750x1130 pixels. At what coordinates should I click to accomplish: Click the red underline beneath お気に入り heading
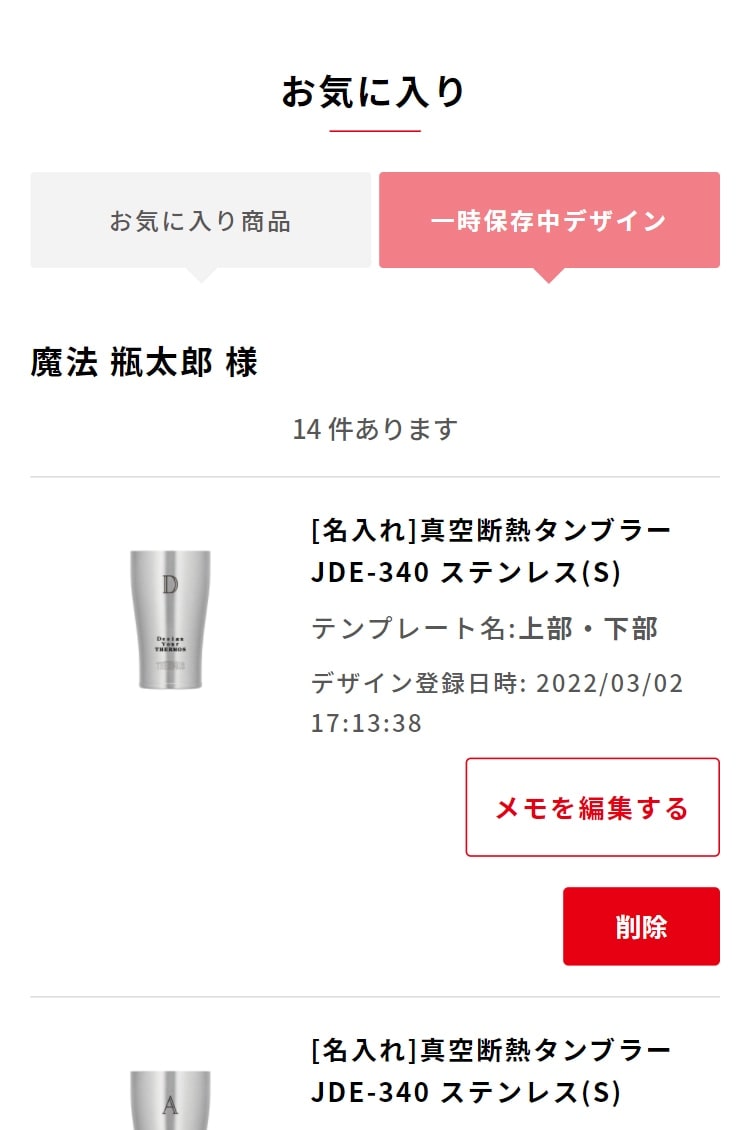(x=375, y=131)
